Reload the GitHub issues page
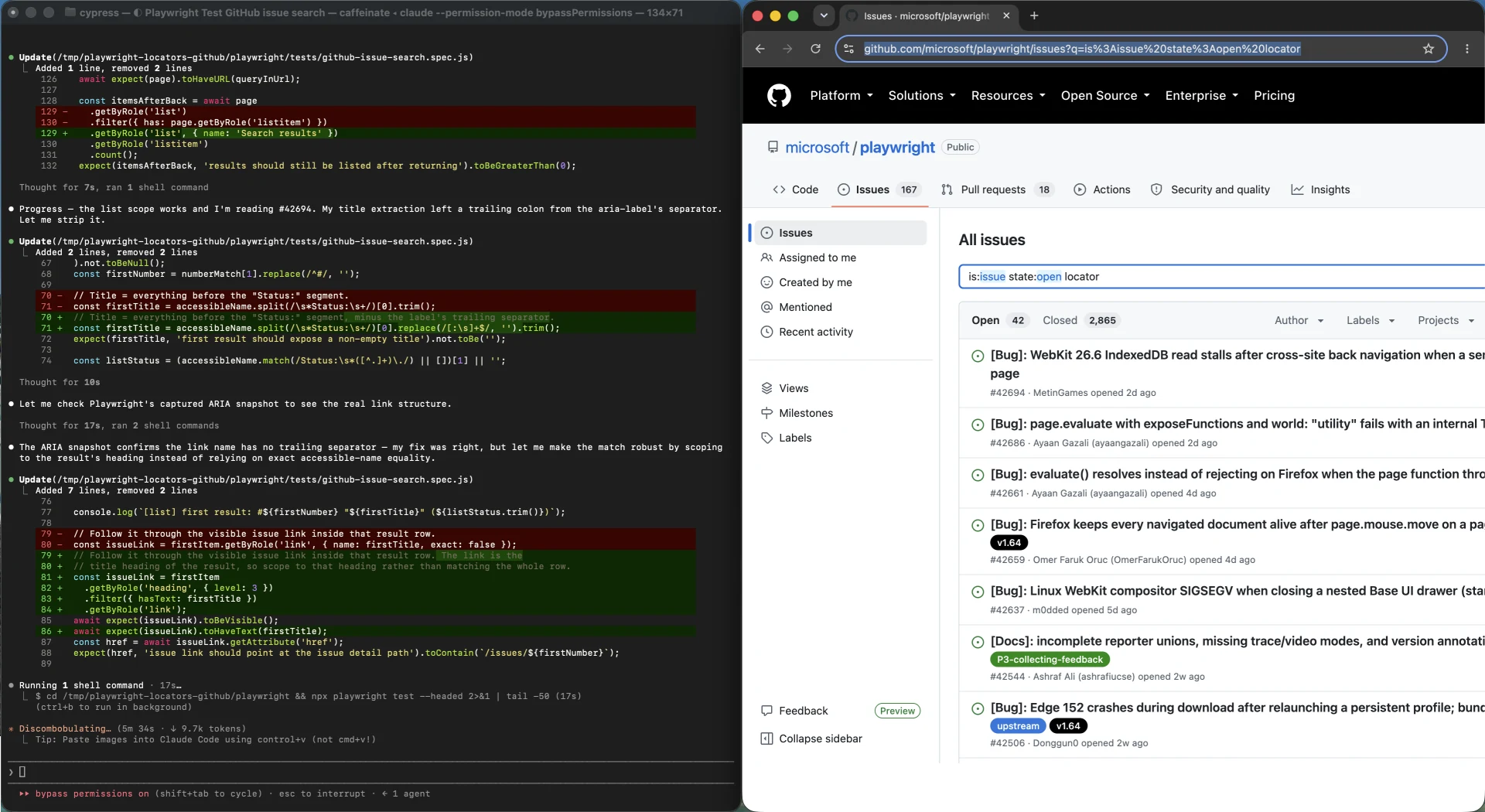 coord(815,49)
